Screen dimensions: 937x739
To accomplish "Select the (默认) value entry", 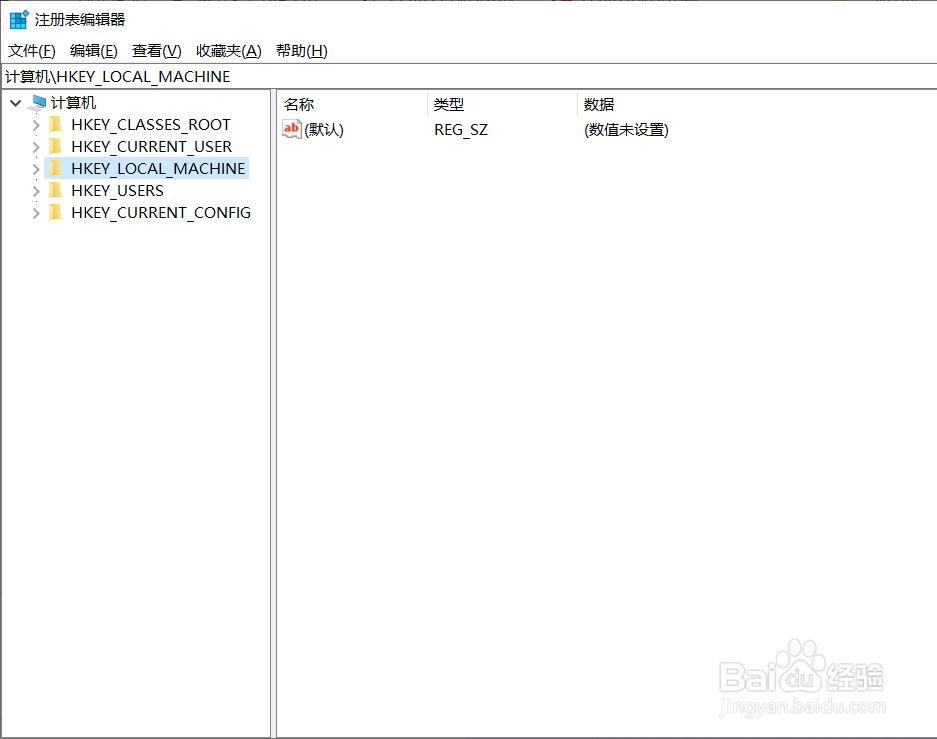I will pos(324,130).
